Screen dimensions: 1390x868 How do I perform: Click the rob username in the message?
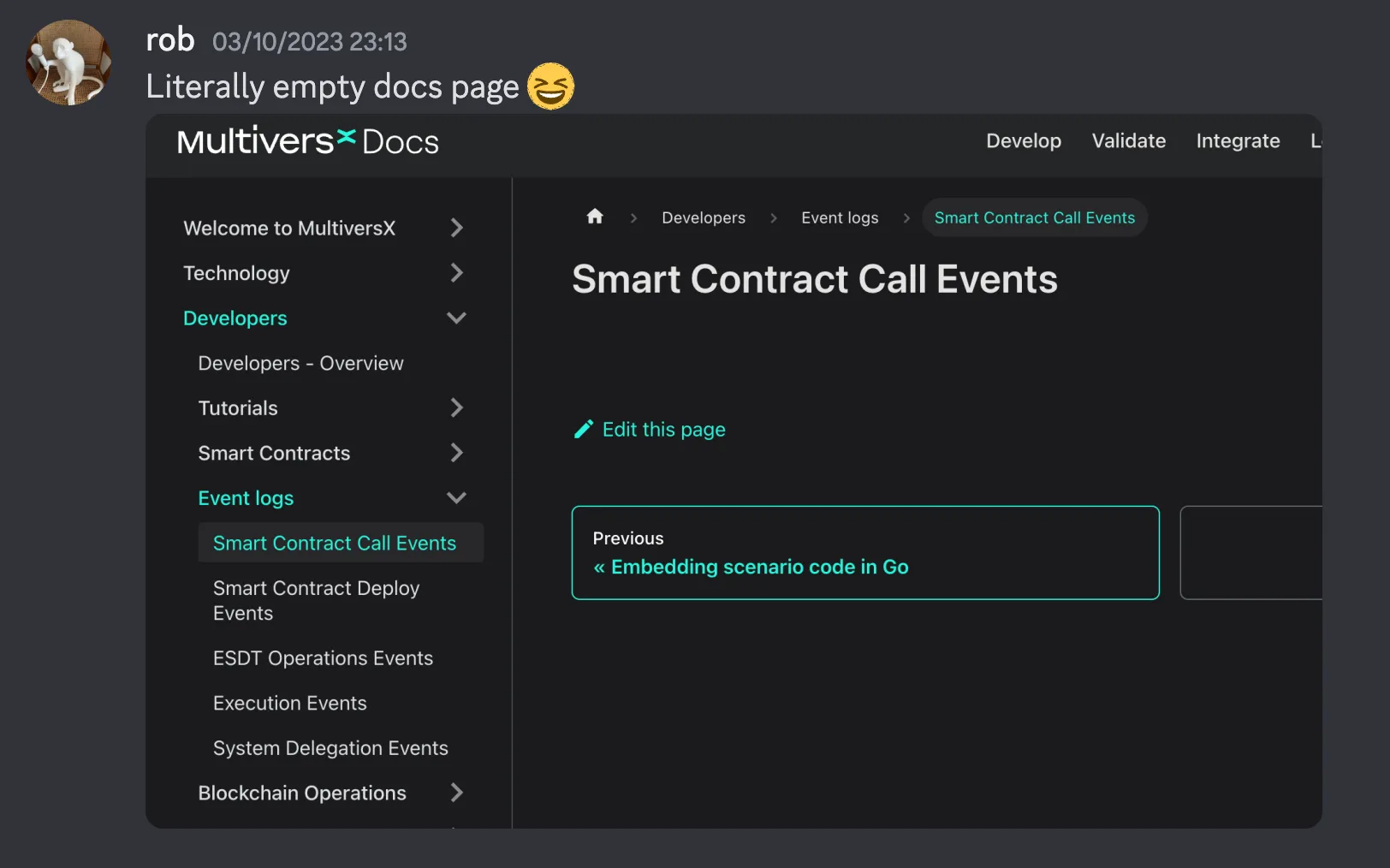point(169,39)
